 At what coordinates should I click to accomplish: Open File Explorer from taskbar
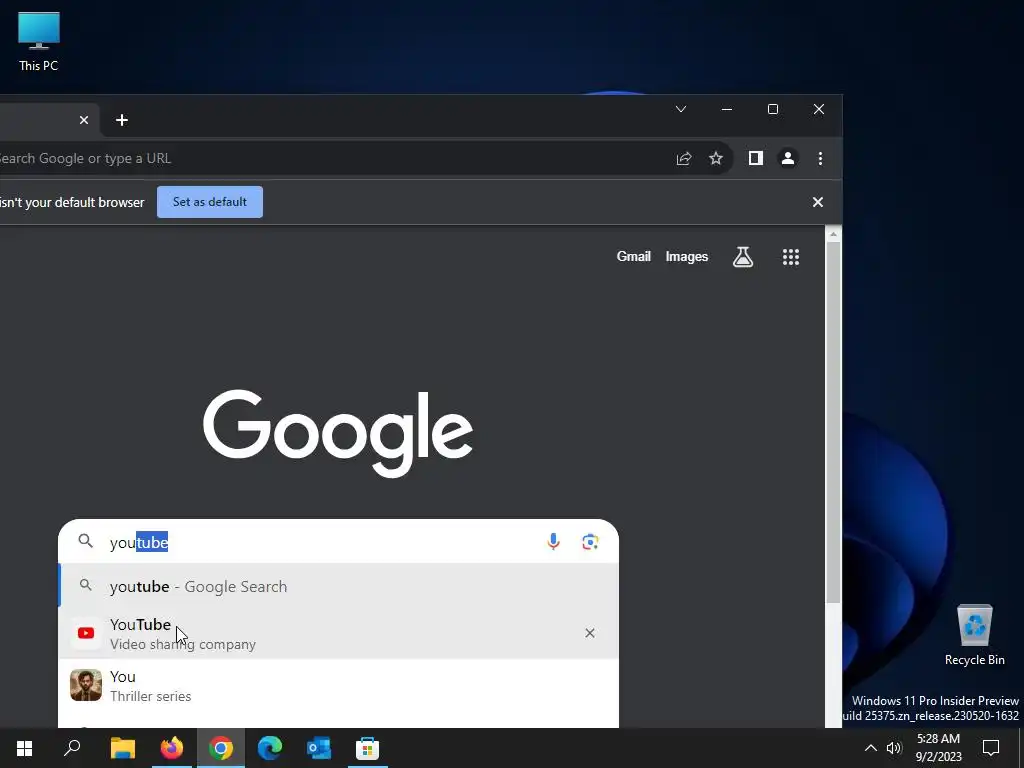tap(122, 748)
